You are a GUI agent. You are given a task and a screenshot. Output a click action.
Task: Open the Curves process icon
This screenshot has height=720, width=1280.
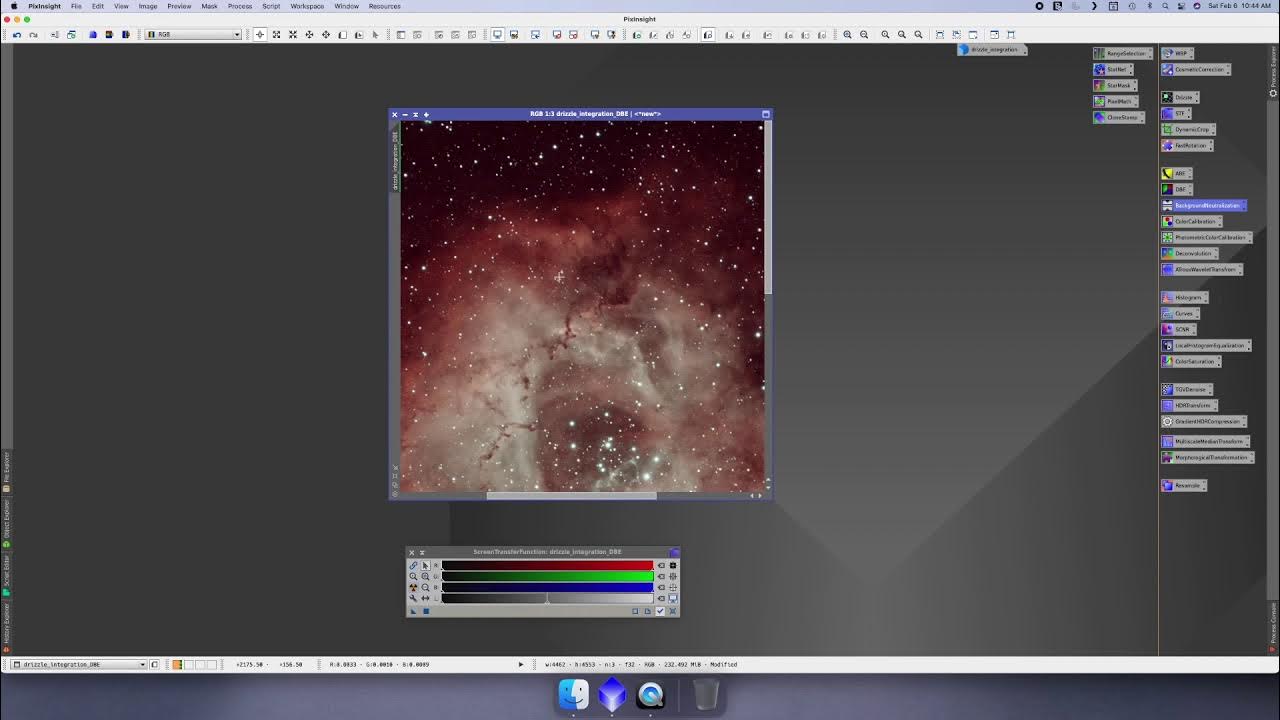[x=1179, y=313]
